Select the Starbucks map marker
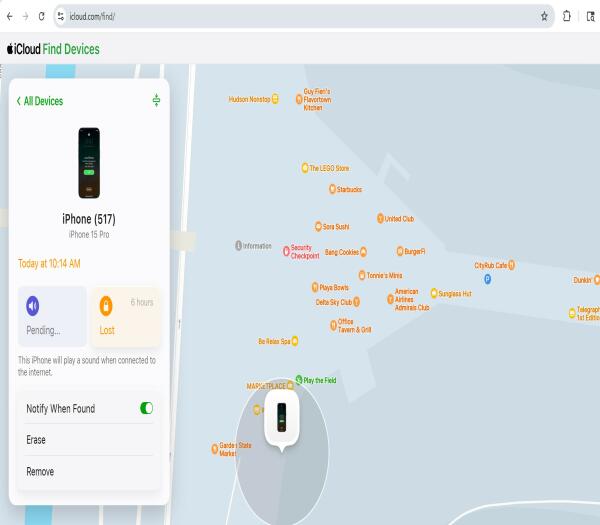600x525 pixels. [332, 189]
